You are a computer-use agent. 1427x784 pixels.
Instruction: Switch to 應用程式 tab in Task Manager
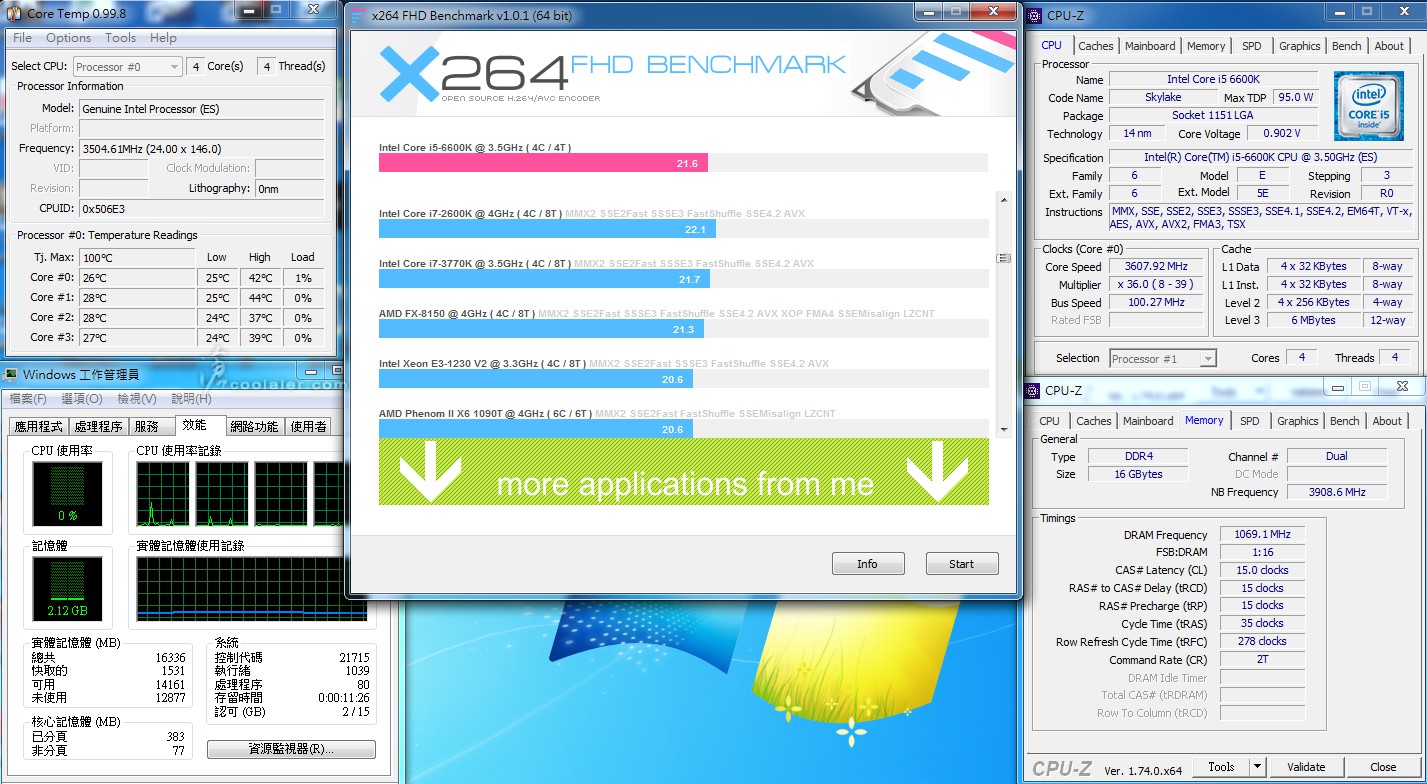[x=38, y=426]
